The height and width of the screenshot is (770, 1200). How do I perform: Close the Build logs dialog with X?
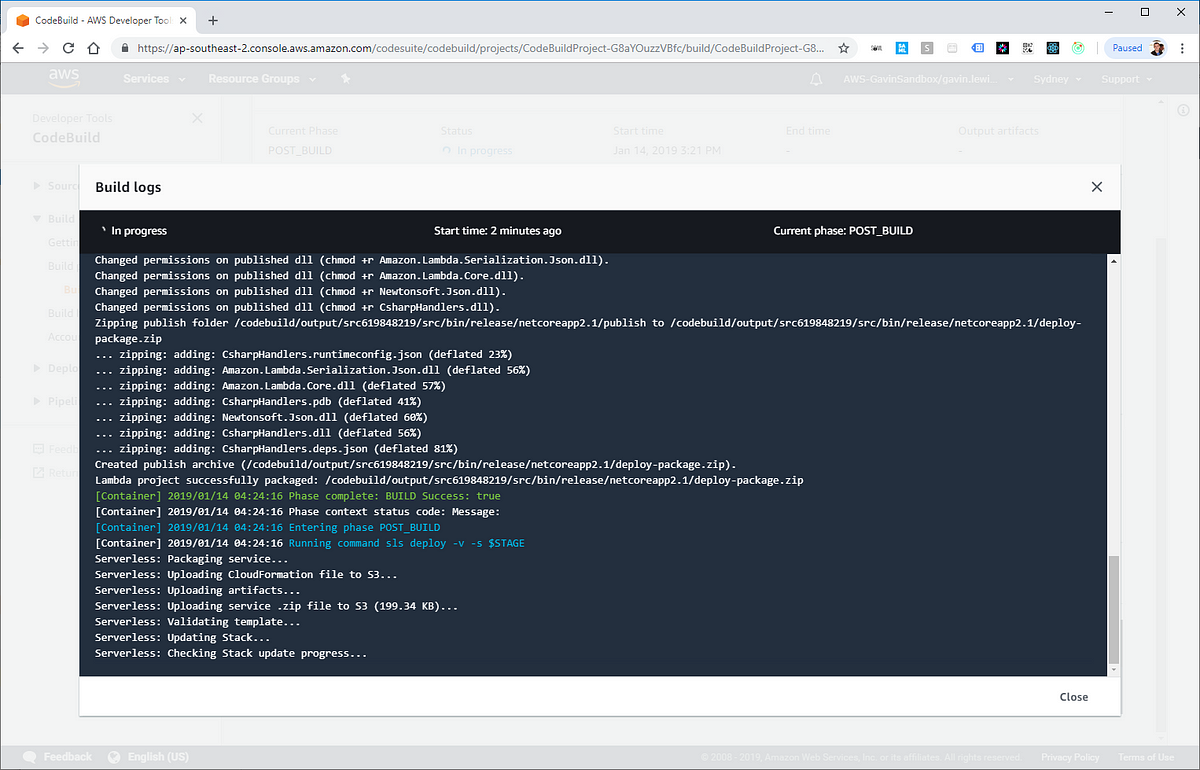tap(1097, 187)
